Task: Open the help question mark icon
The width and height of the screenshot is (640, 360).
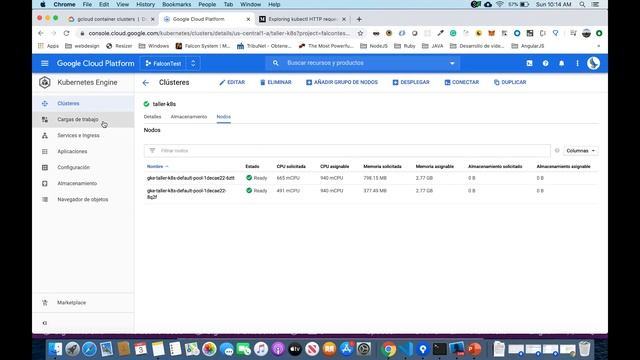Action: (x=545, y=63)
